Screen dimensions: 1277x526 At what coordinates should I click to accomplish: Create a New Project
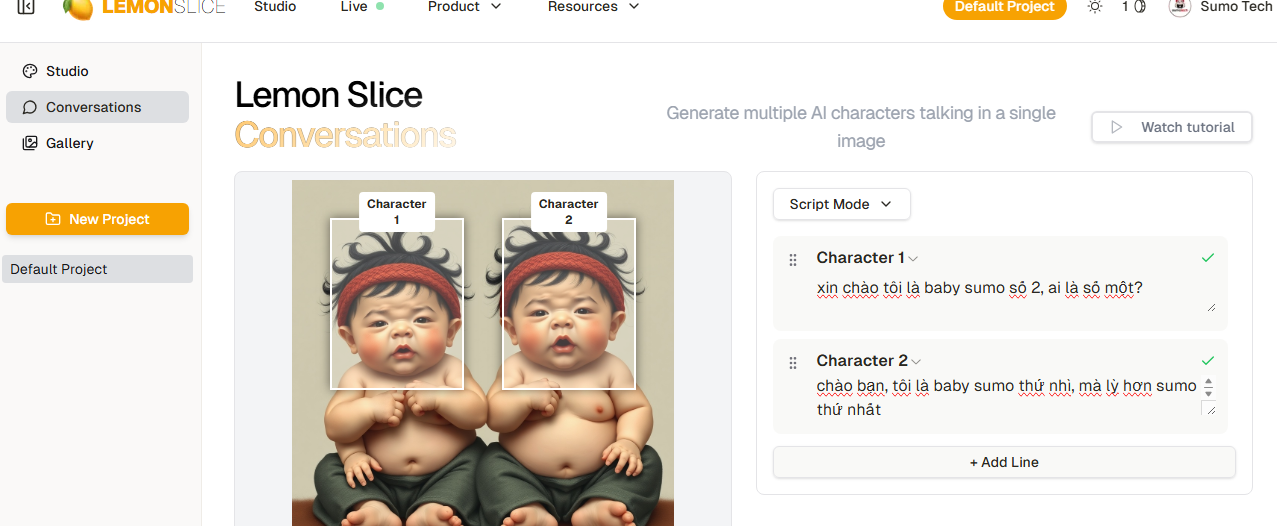97,219
